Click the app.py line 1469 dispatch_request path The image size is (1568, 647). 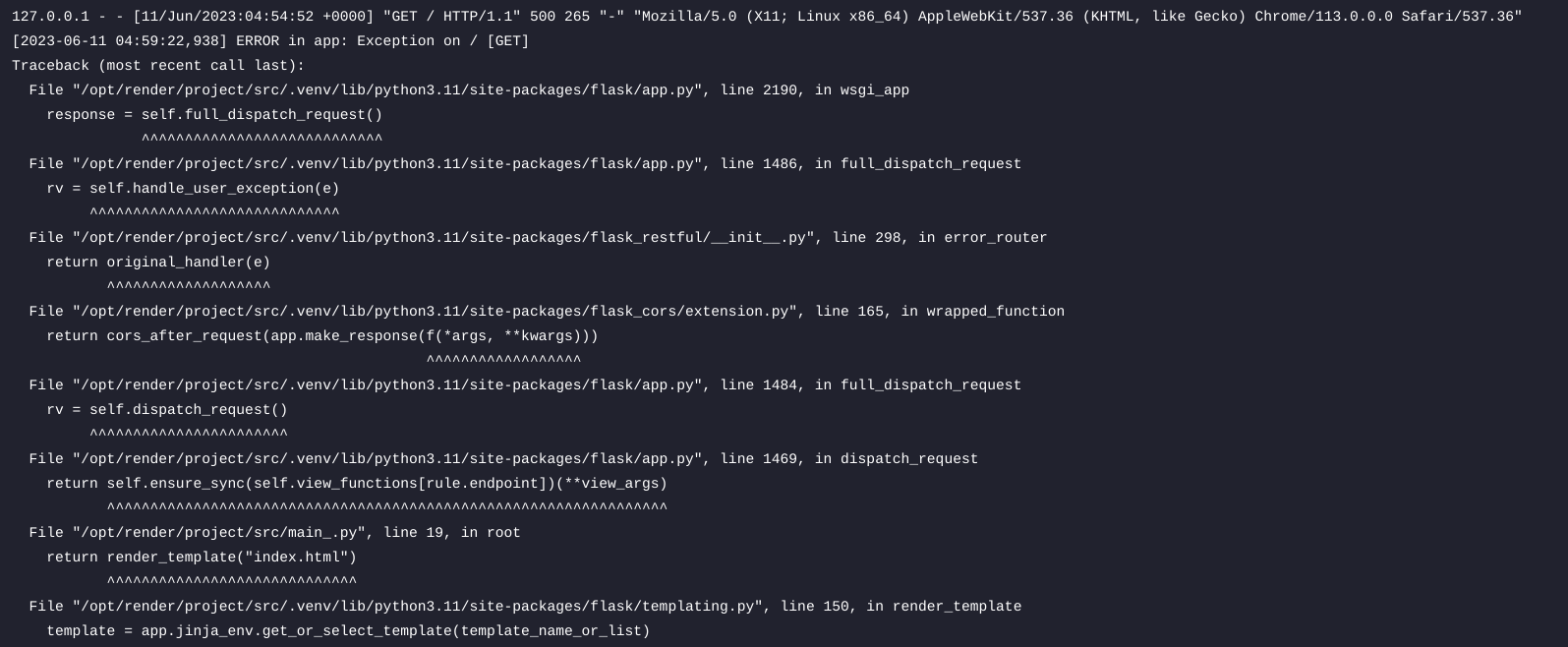(503, 459)
